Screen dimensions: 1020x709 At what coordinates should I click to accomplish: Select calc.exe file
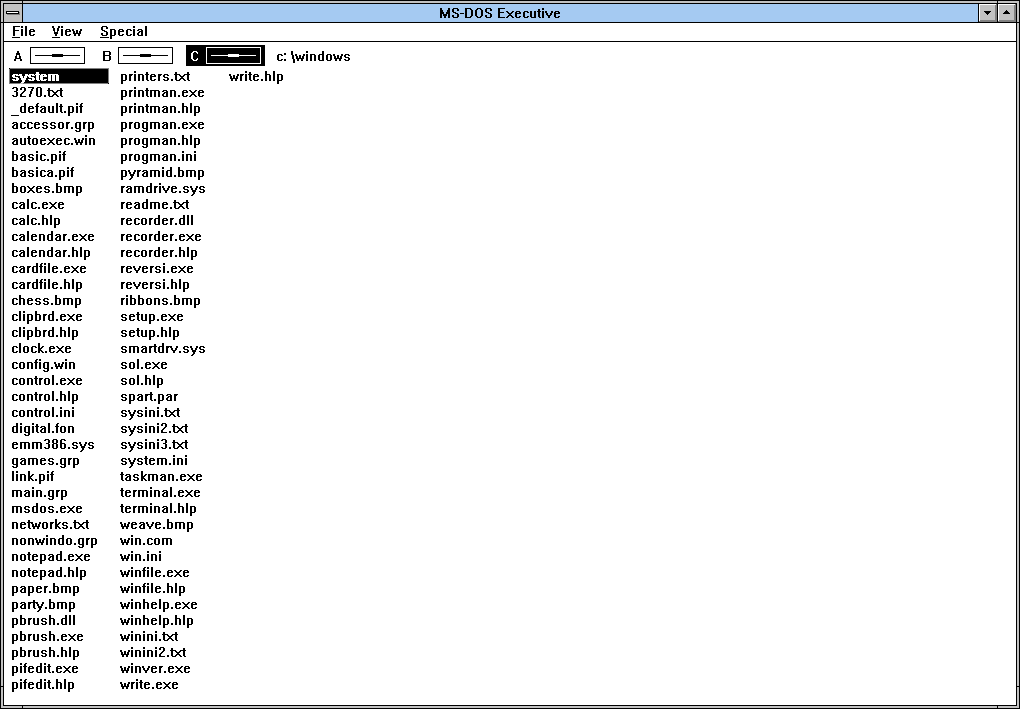38,204
